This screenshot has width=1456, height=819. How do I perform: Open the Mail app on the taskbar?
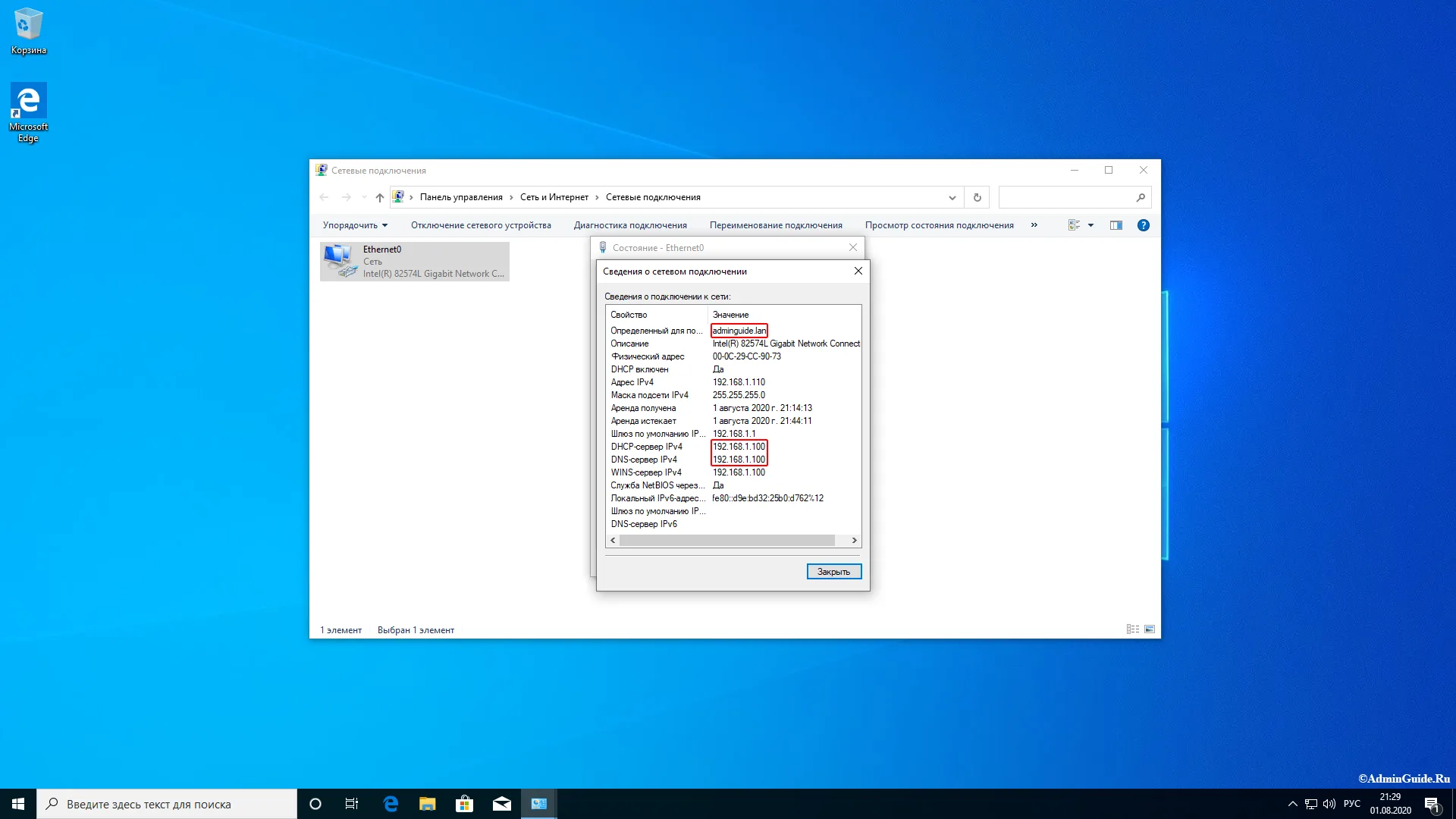click(x=501, y=804)
